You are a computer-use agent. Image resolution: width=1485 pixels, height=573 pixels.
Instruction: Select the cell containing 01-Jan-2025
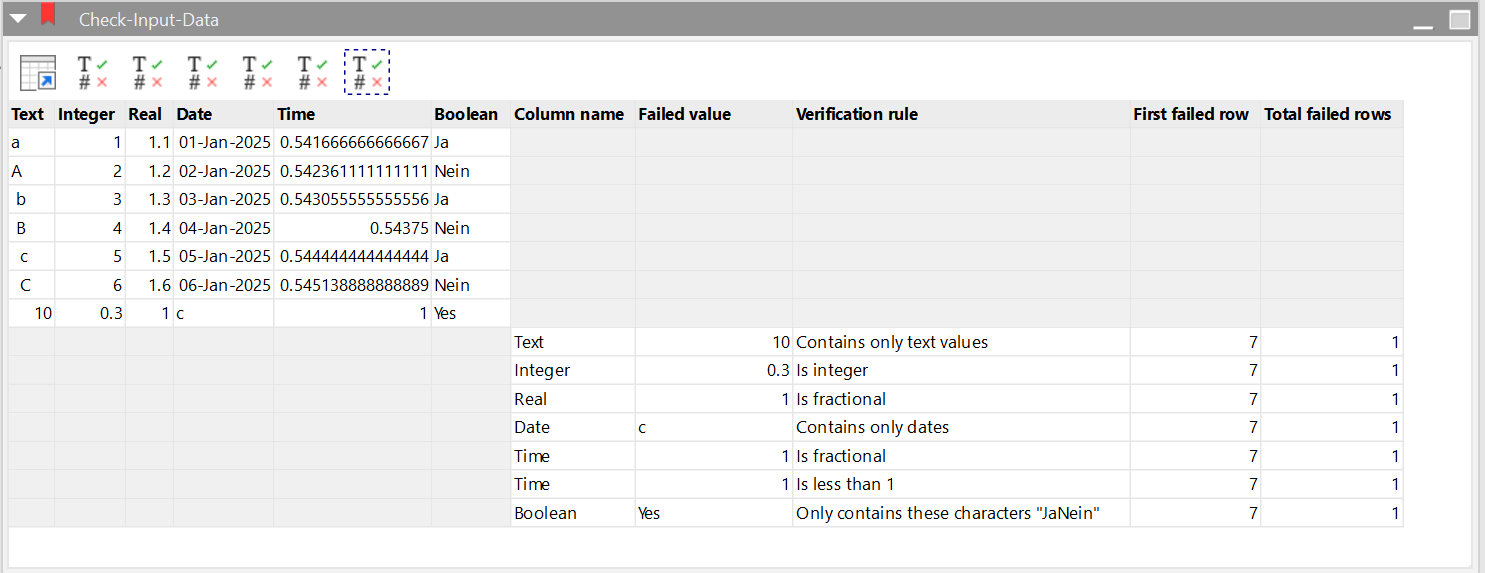click(x=224, y=143)
